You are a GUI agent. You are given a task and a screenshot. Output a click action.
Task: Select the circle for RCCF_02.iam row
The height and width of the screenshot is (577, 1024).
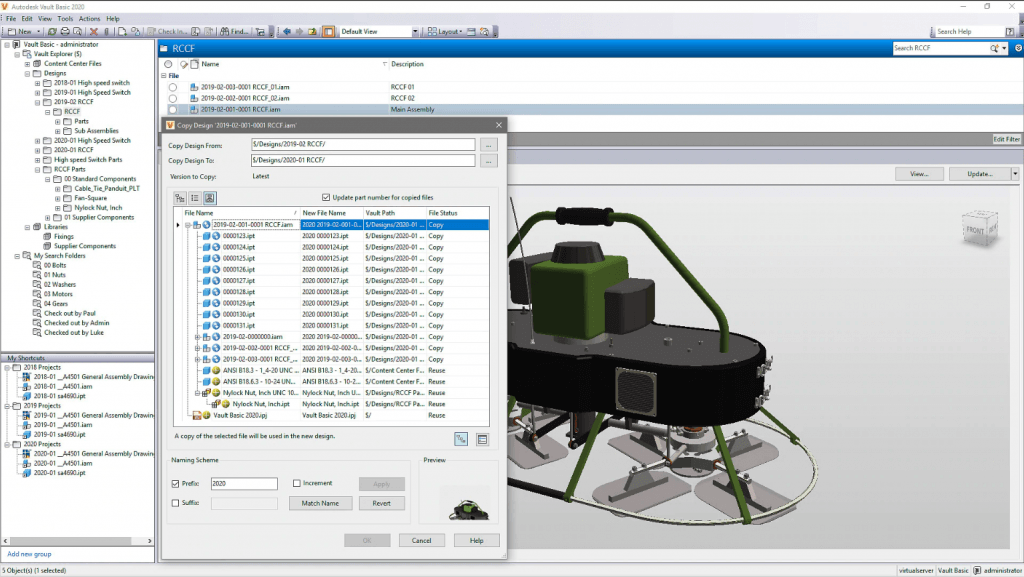coord(172,98)
